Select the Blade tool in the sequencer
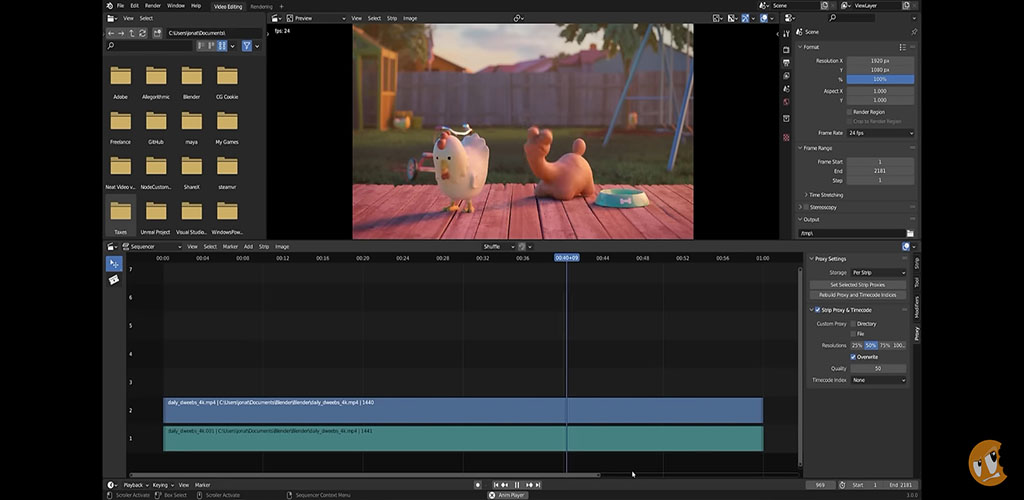This screenshot has height=500, width=1024. [114, 280]
